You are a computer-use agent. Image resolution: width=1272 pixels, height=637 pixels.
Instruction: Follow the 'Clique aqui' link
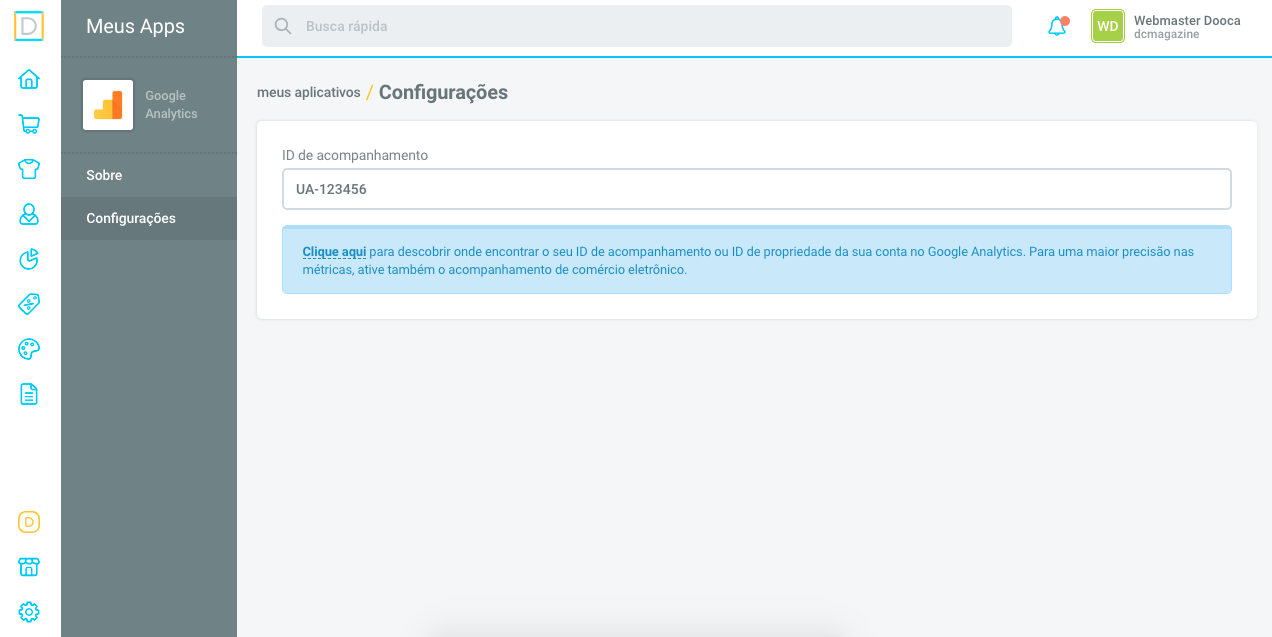tap(334, 252)
